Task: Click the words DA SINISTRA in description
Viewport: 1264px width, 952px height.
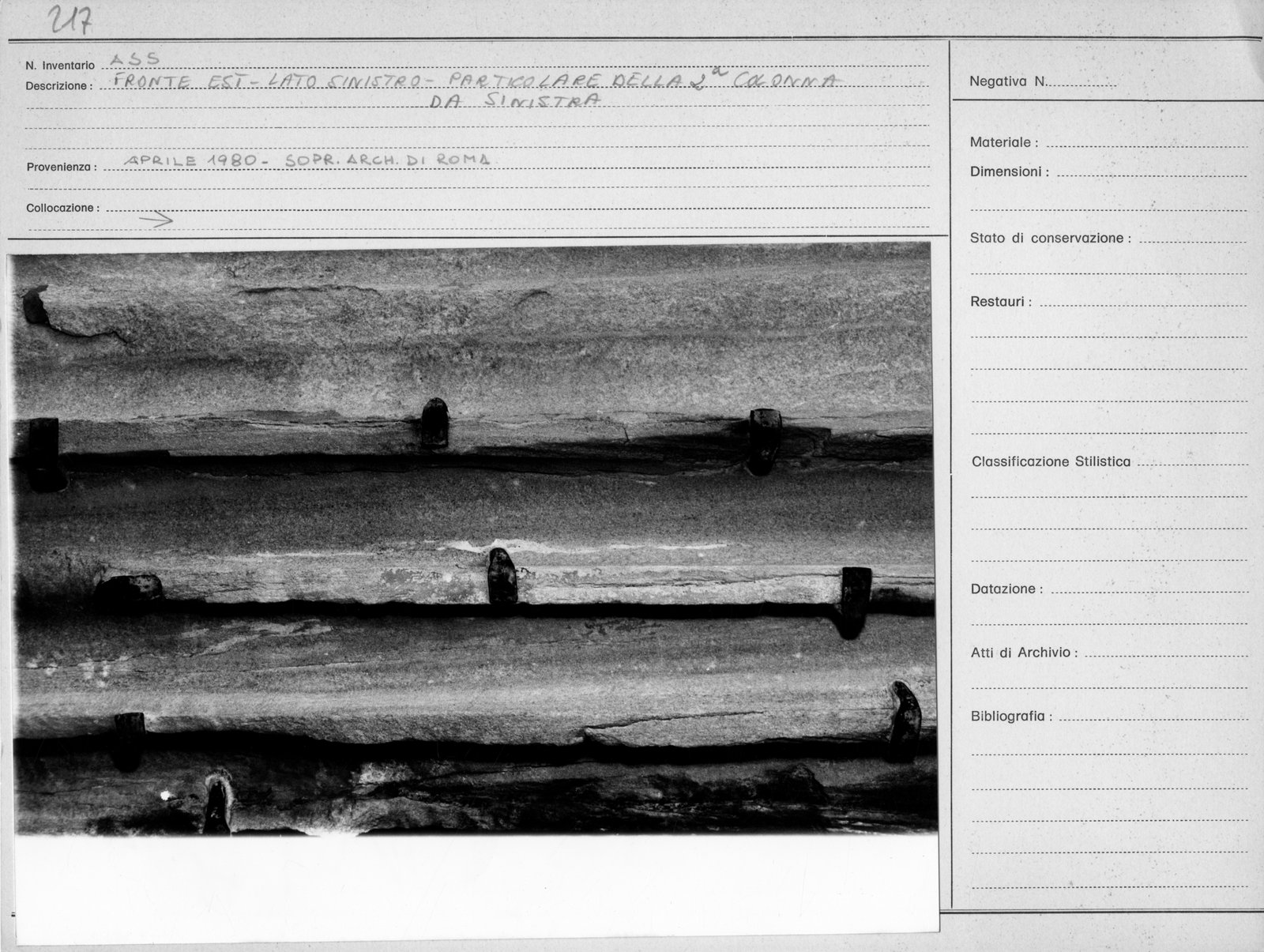Action: point(514,100)
